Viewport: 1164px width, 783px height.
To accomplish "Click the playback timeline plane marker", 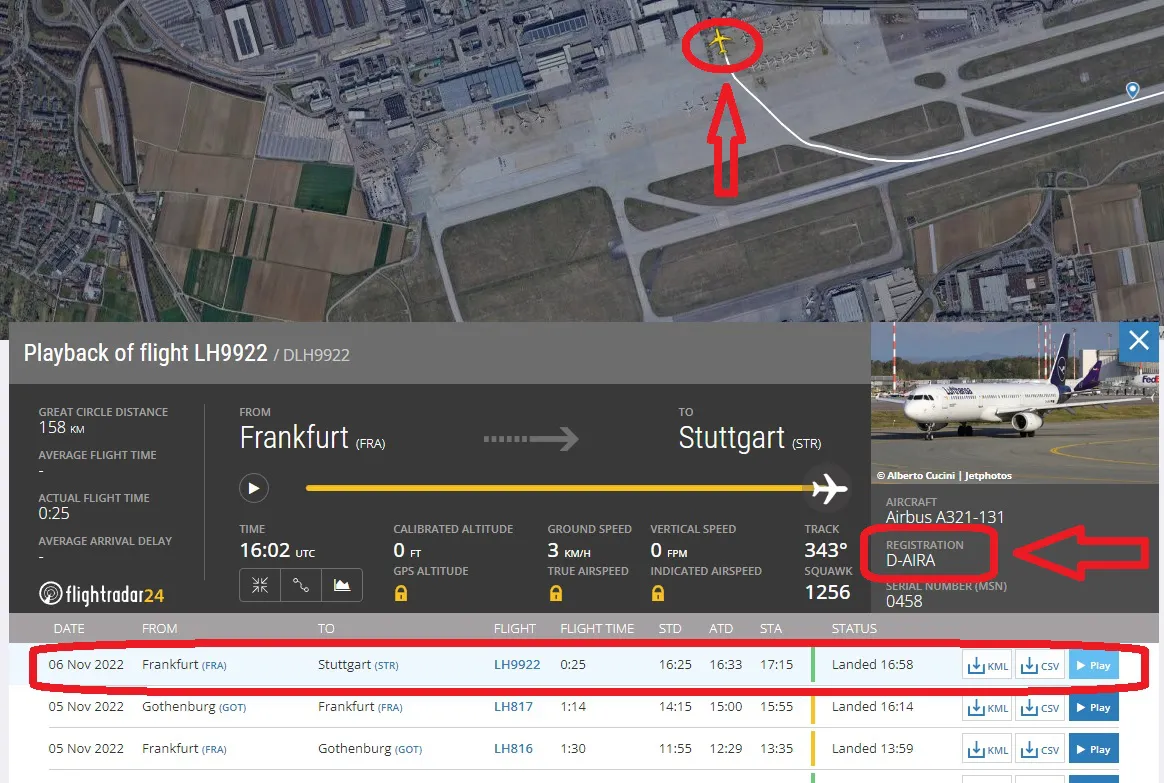I will (x=829, y=489).
